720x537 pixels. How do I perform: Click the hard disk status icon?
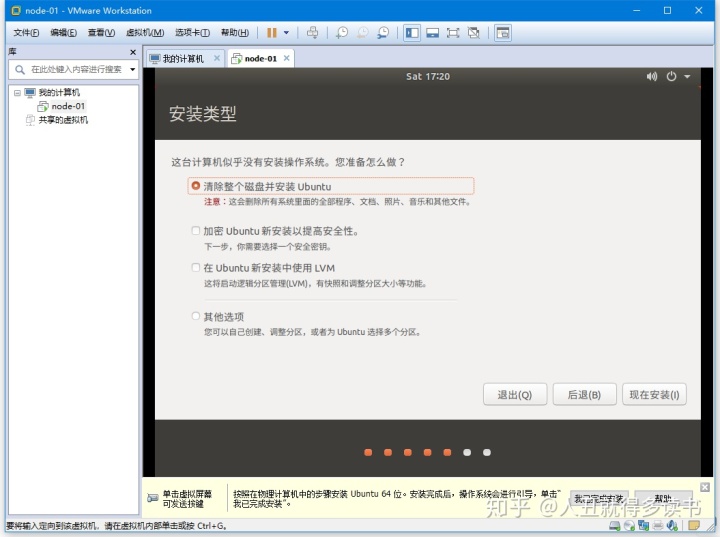(x=614, y=525)
